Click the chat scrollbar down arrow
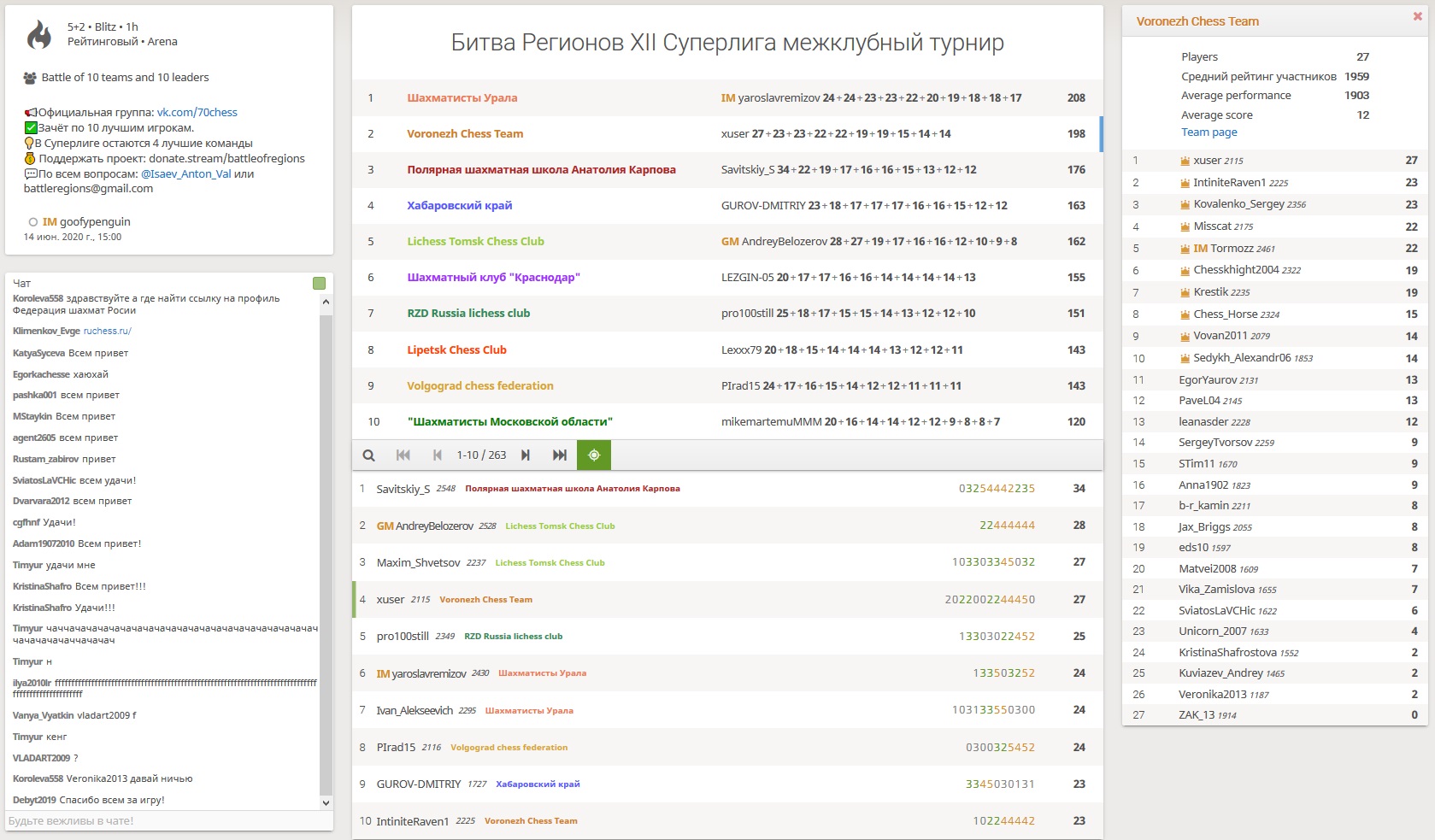The height and width of the screenshot is (840, 1435). coord(326,803)
